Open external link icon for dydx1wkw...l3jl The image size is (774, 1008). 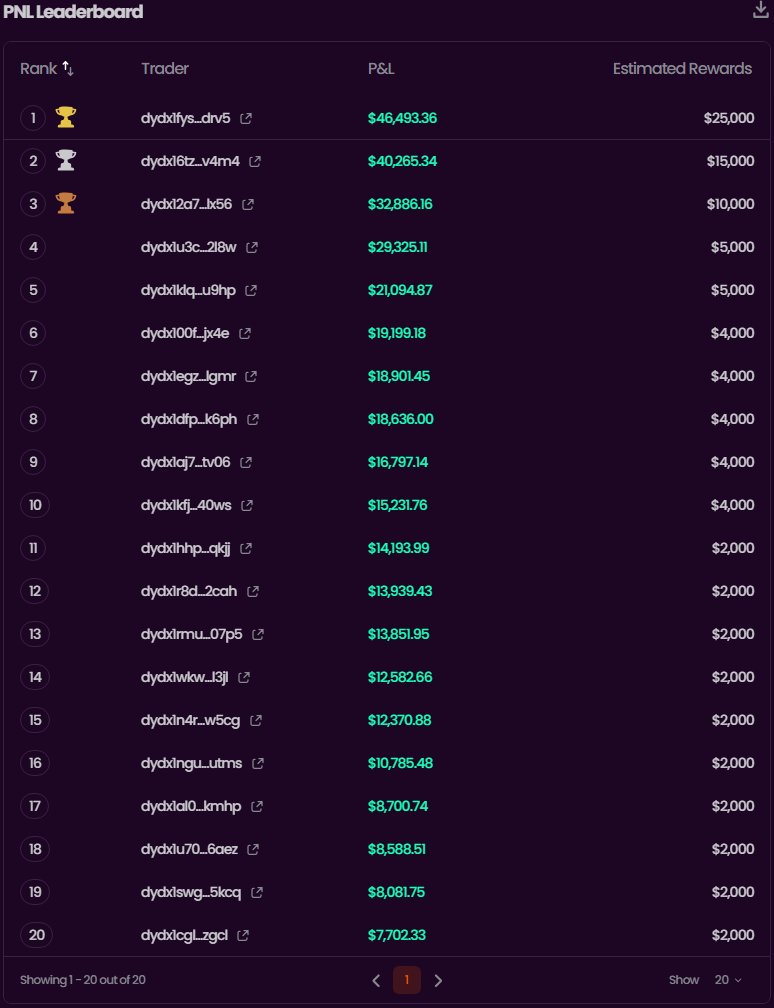click(244, 678)
